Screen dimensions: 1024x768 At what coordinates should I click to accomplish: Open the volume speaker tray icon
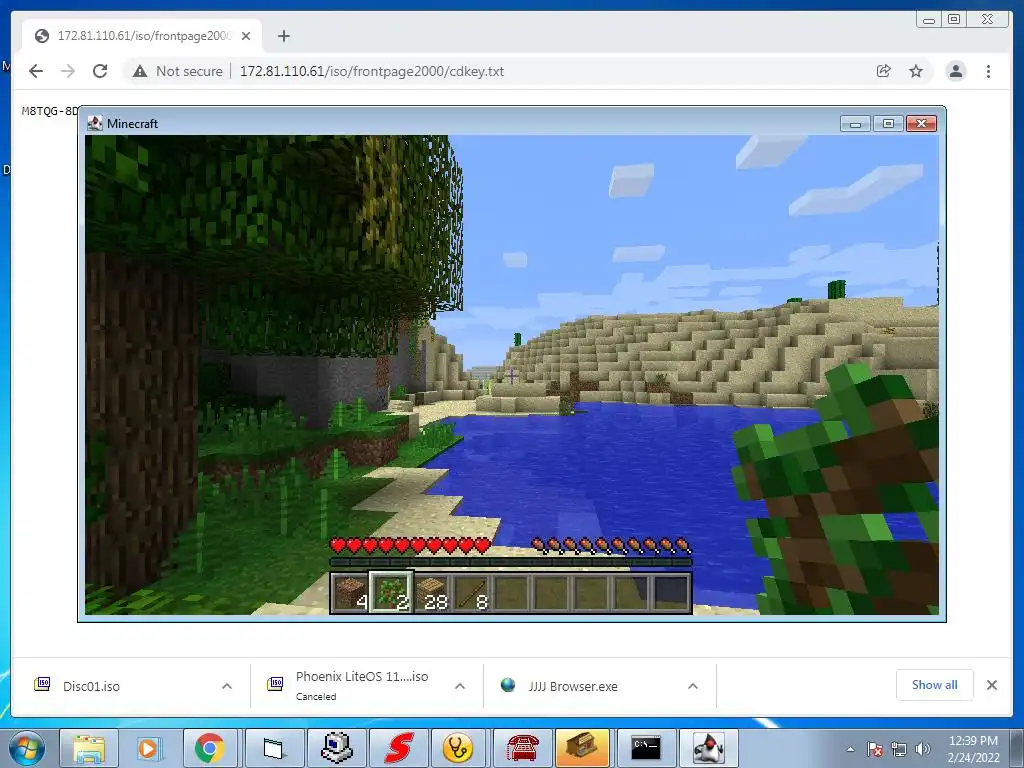coord(923,749)
